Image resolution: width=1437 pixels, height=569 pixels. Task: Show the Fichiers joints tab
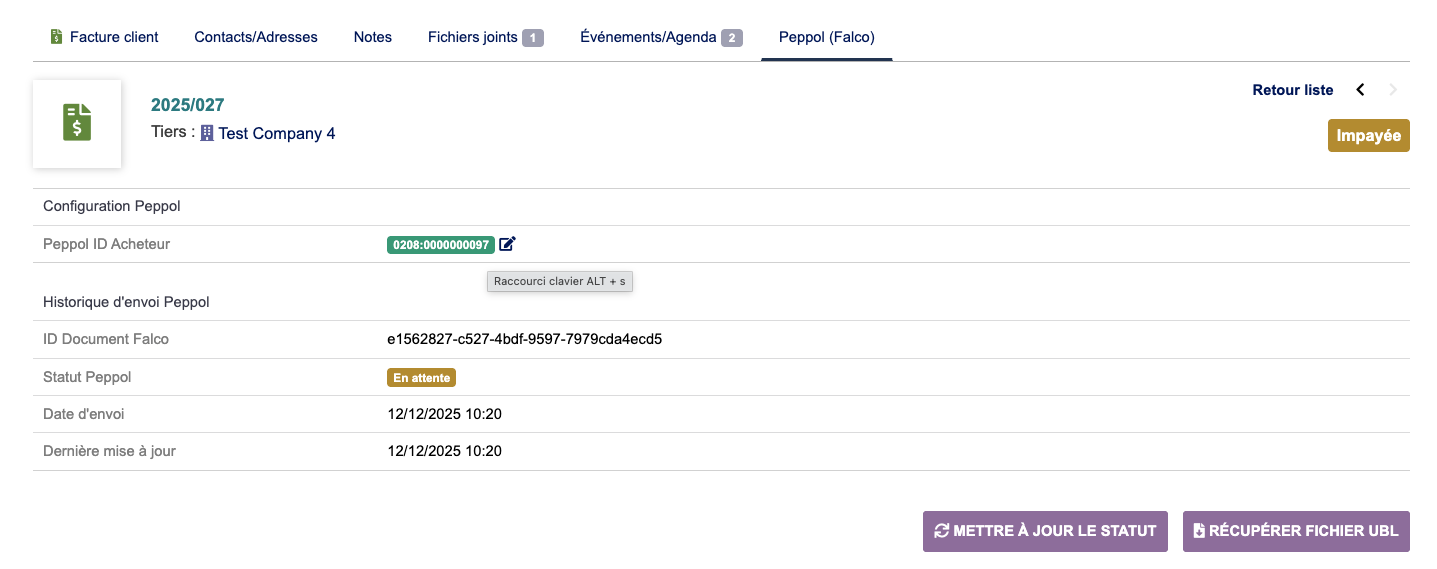pos(473,37)
